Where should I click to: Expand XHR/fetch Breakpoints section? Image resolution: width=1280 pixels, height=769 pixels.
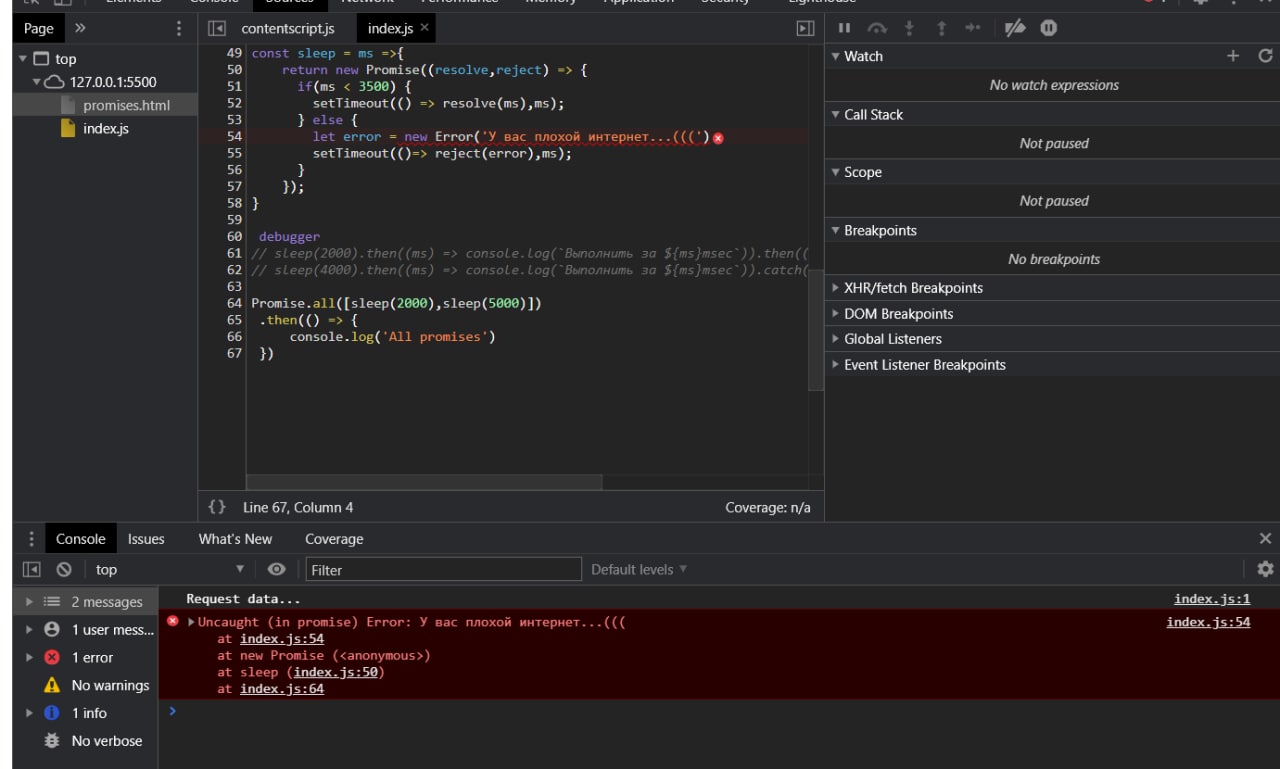pyautogui.click(x=912, y=288)
